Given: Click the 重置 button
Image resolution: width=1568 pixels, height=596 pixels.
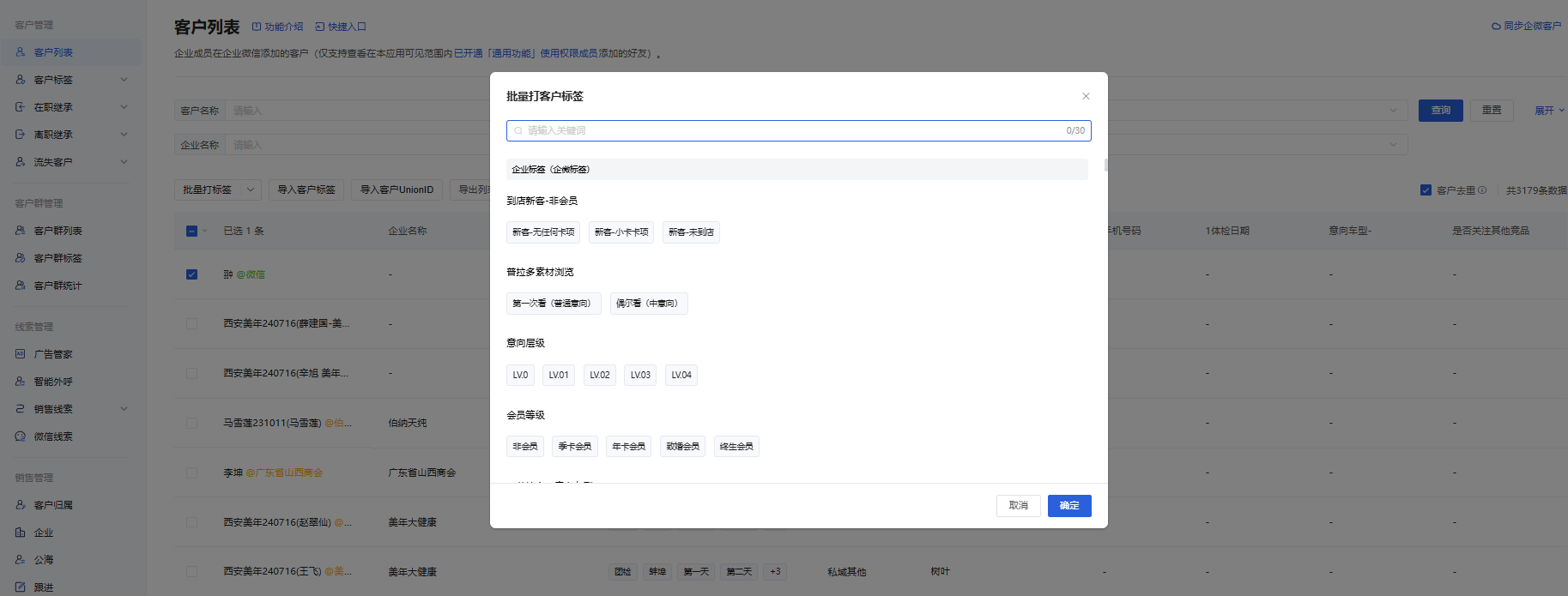Looking at the screenshot, I should (x=1492, y=111).
